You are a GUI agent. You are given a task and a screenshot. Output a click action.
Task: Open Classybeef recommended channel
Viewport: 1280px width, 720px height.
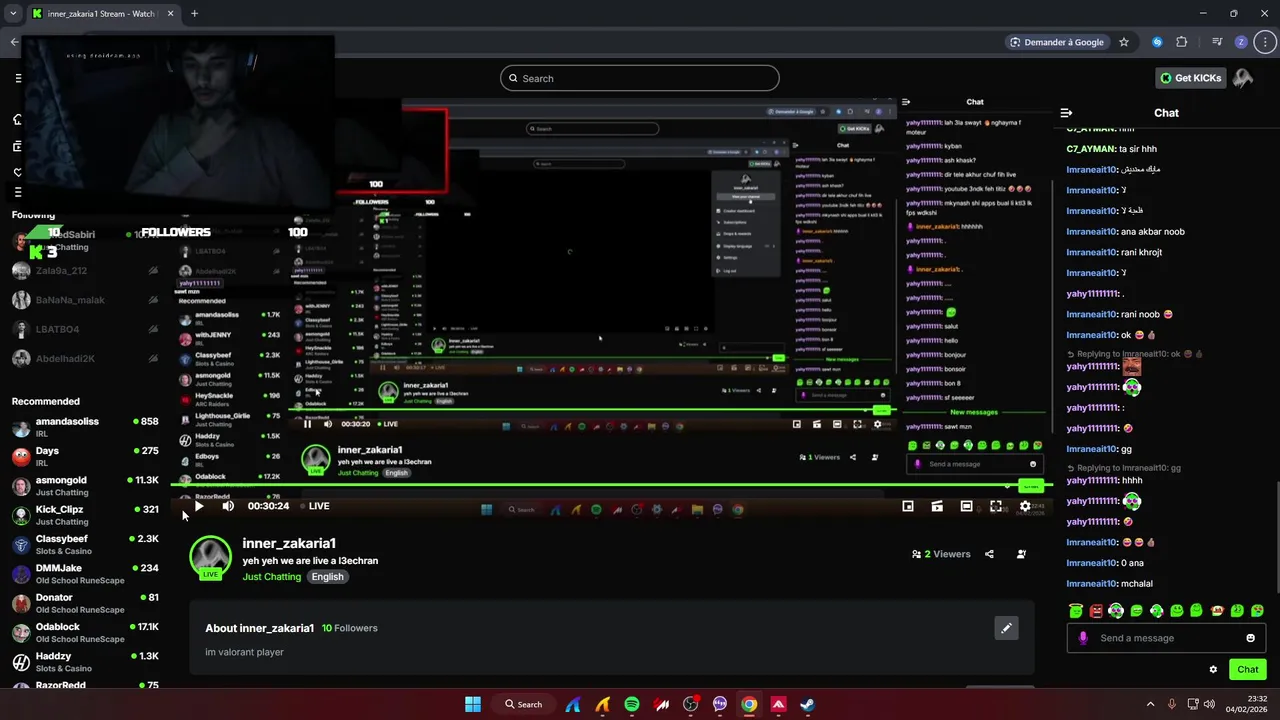coord(85,545)
